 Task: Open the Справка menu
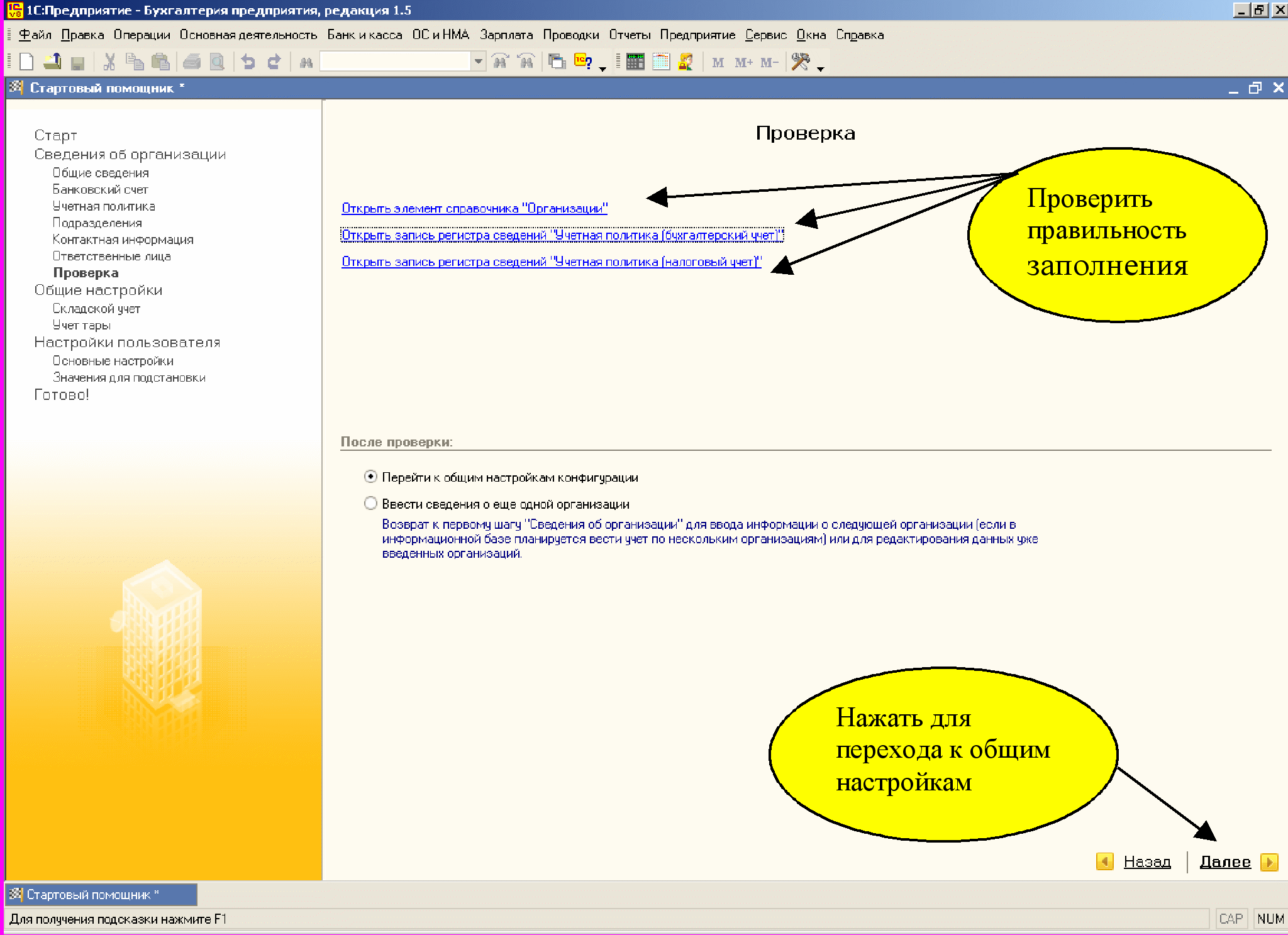(860, 35)
